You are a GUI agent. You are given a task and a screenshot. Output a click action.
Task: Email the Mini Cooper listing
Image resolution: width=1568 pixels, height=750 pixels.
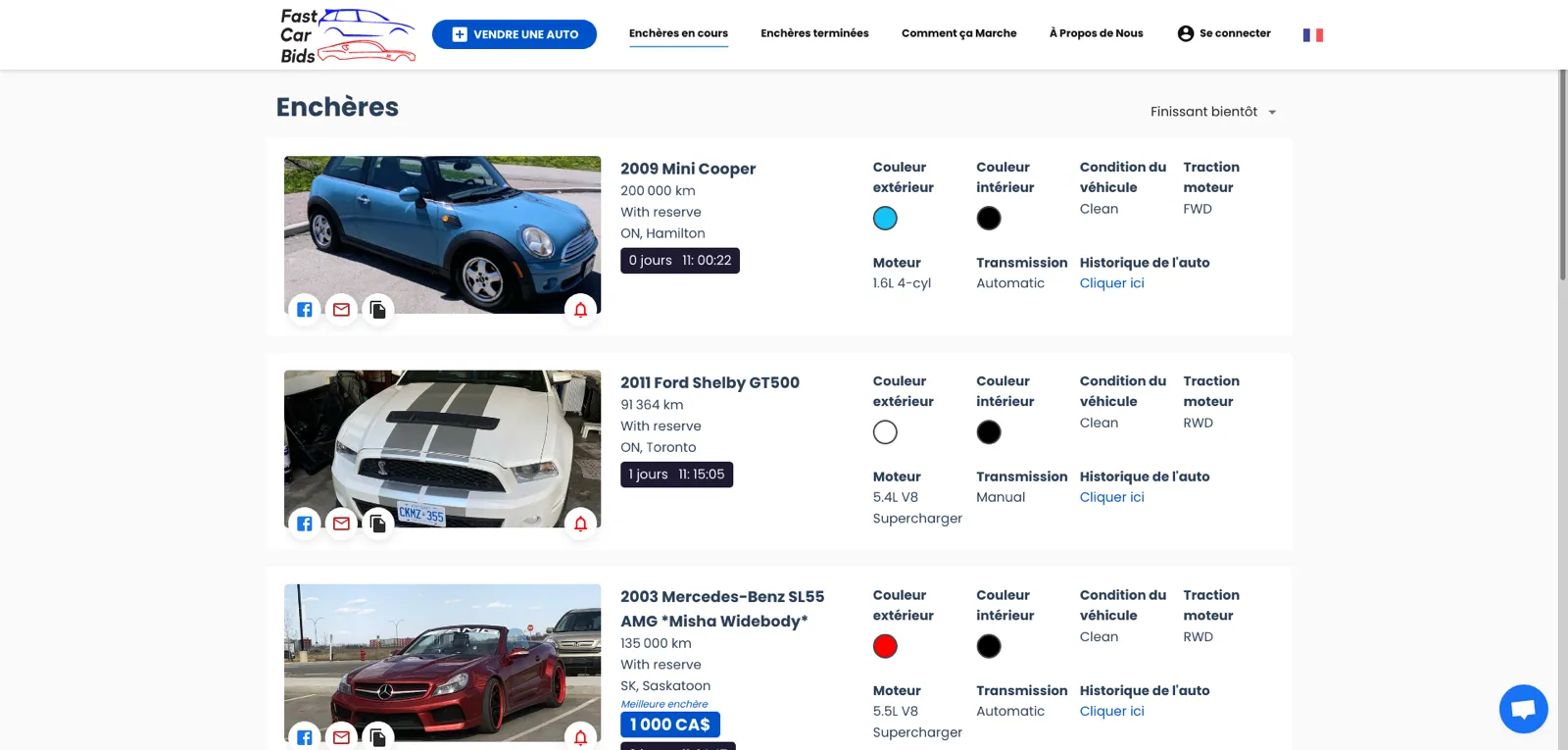[x=341, y=310]
